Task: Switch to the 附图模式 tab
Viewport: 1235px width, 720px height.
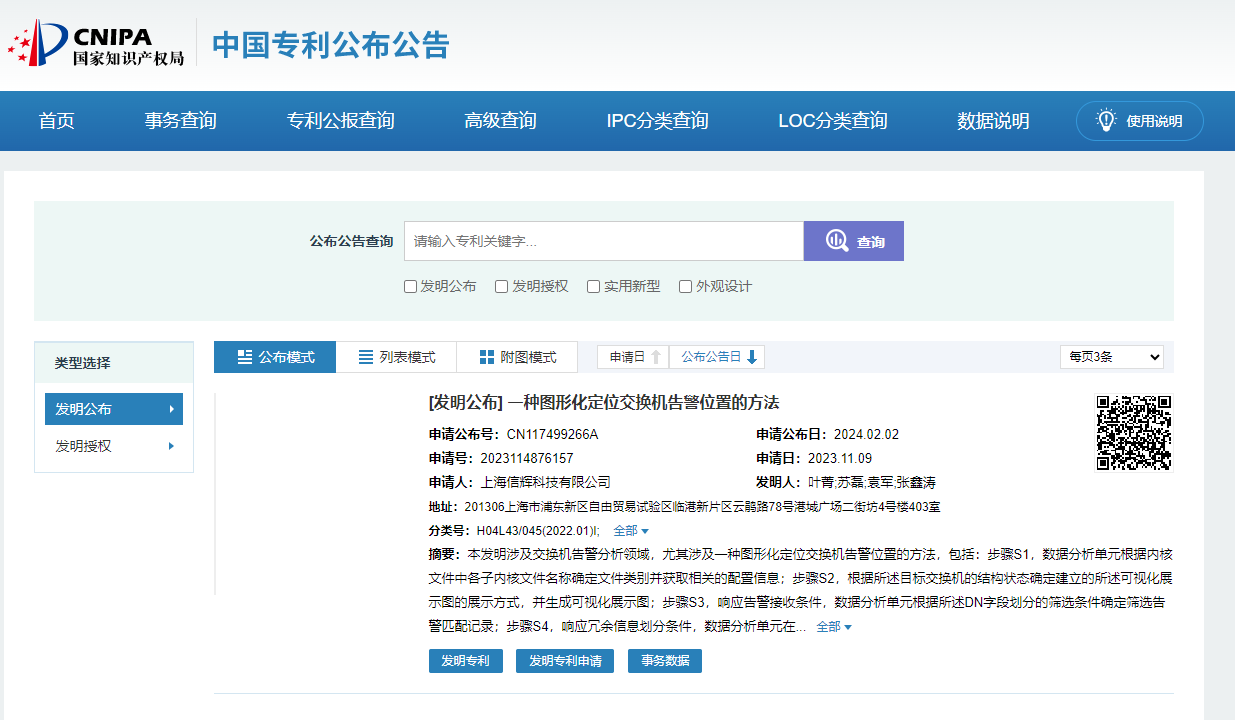Action: coord(518,357)
